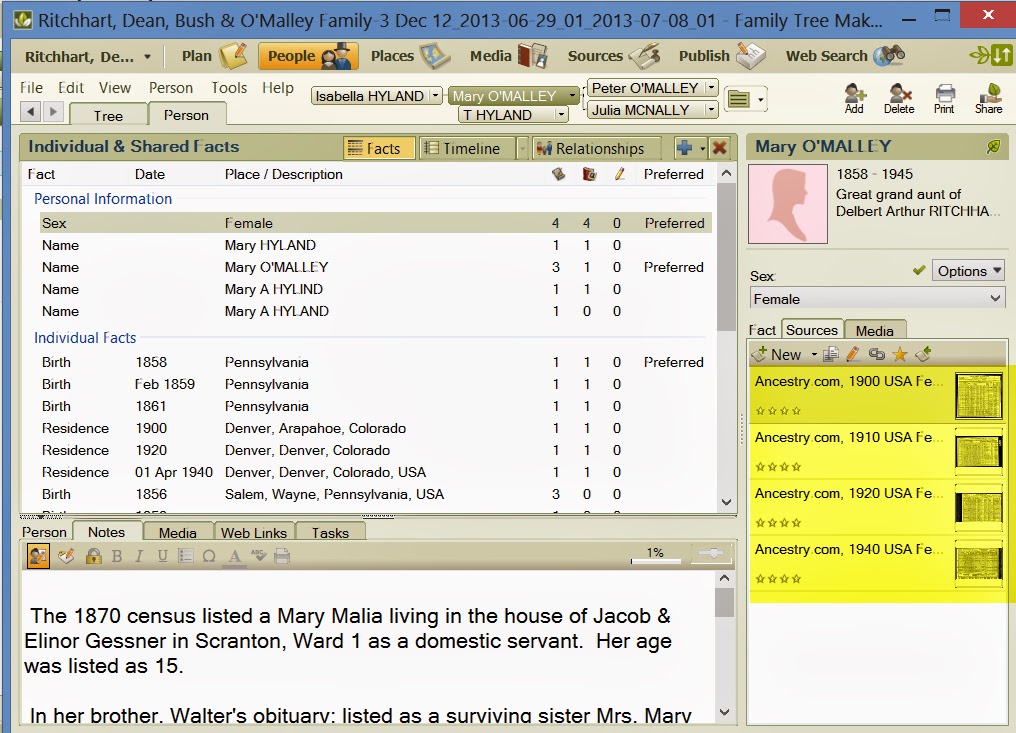
Task: Open the Isabella HYLAND dropdown
Action: point(435,95)
